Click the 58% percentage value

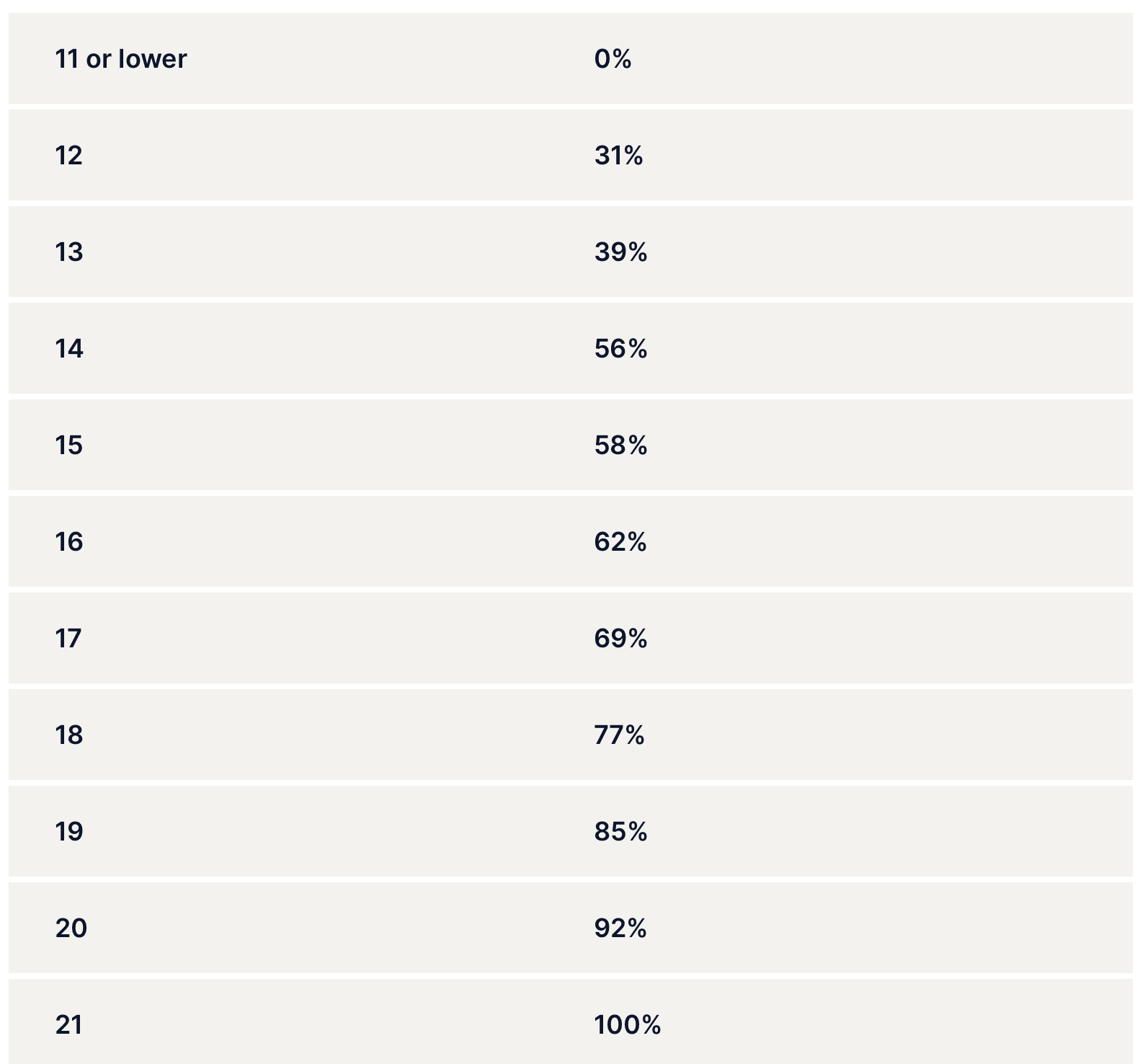[x=620, y=445]
